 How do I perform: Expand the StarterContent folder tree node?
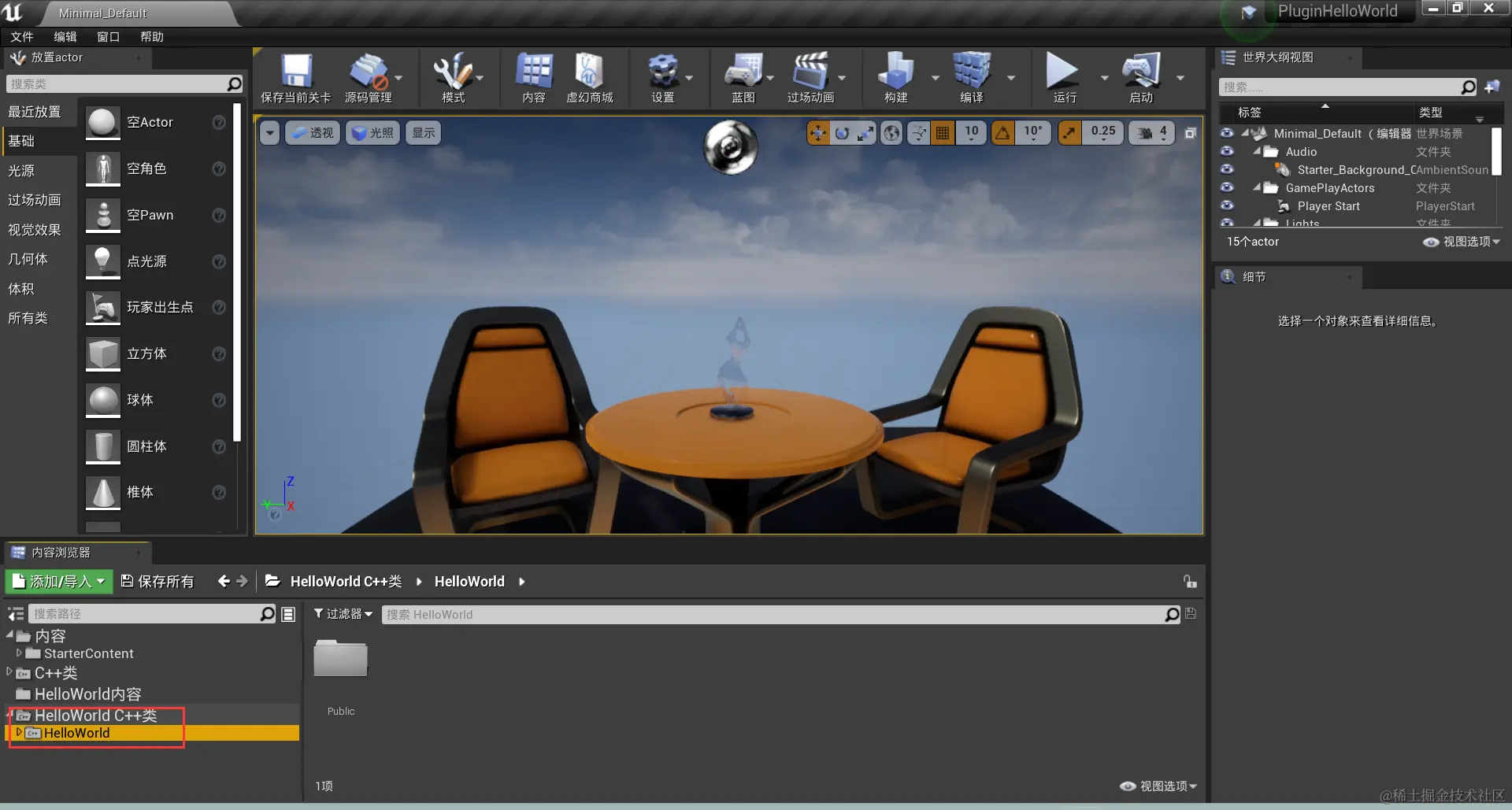(x=19, y=653)
